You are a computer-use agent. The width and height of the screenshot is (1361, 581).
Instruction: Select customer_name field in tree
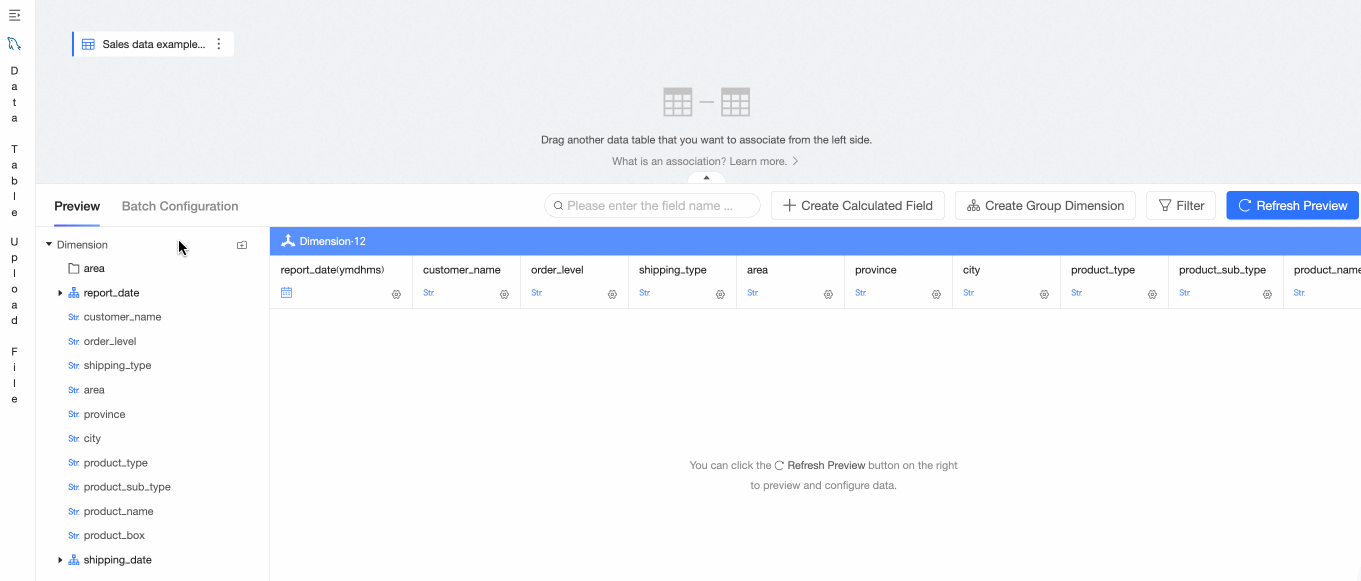click(x=122, y=317)
